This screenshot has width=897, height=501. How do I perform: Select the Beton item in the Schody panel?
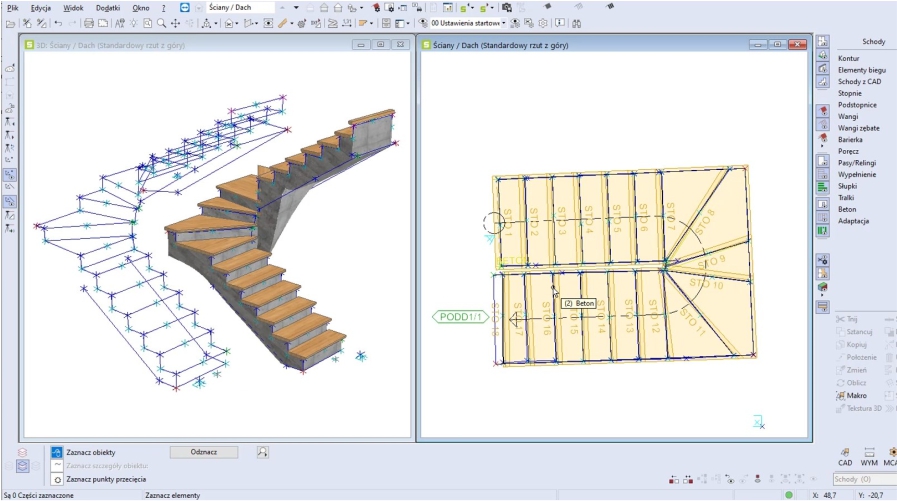[x=847, y=209]
